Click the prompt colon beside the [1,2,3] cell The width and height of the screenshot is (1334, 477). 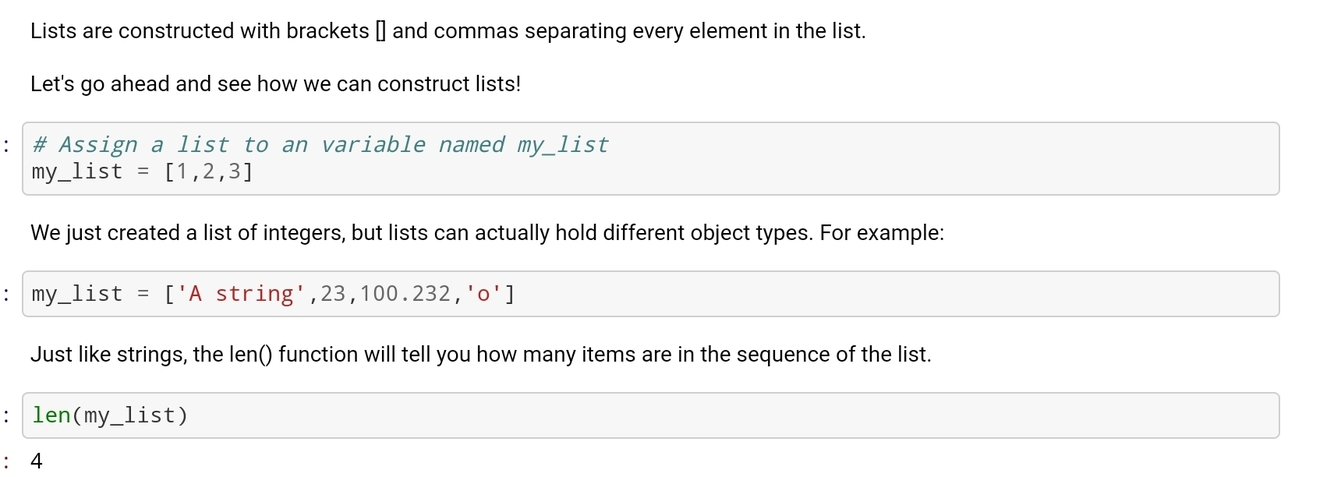click(7, 147)
